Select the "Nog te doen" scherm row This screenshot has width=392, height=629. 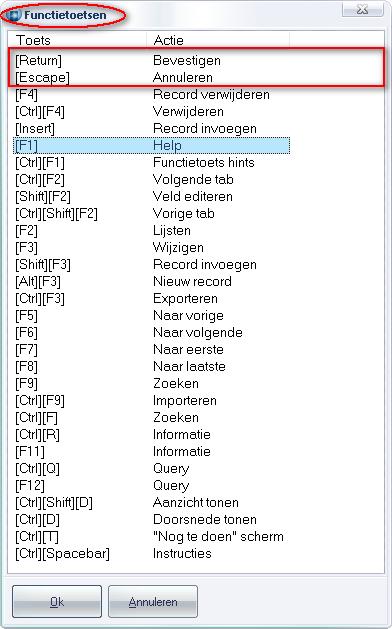coord(152,537)
